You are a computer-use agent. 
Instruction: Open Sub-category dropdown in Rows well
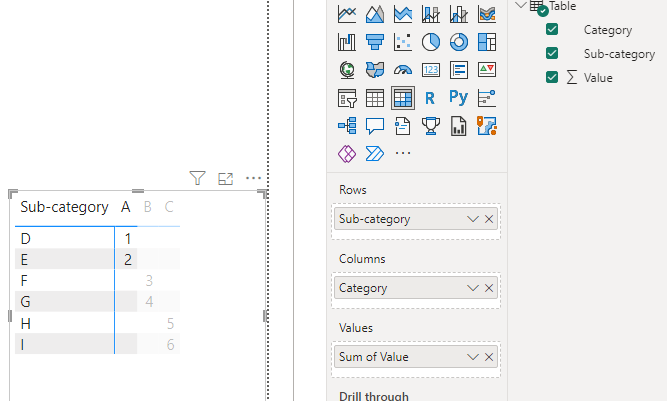coord(473,219)
